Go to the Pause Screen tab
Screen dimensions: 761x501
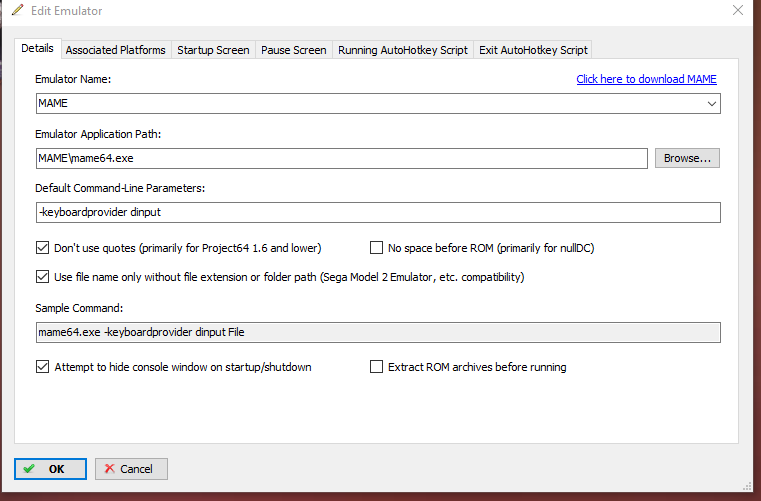click(294, 50)
